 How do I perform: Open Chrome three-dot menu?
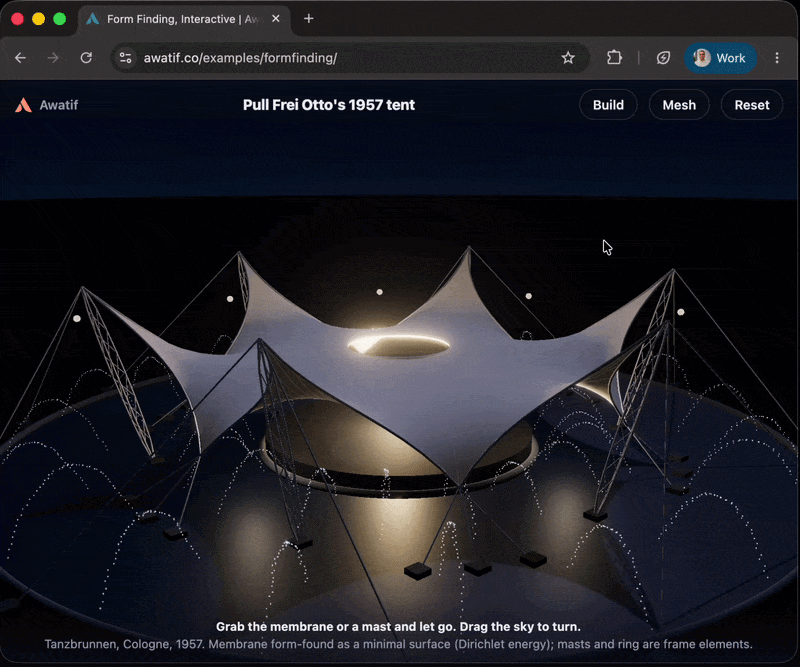[x=777, y=58]
